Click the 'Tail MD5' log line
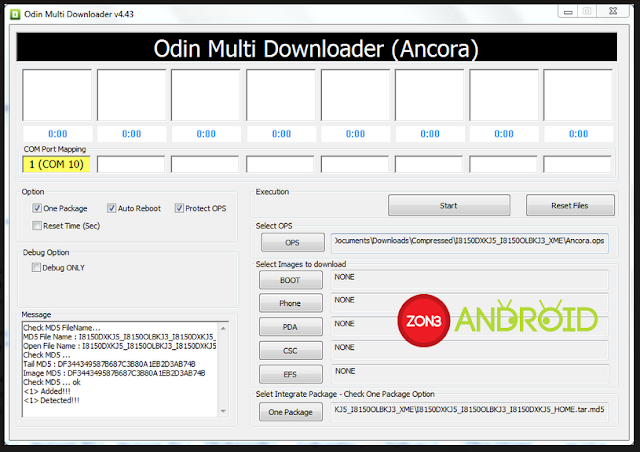Viewport: 640px width, 452px height. 109,364
